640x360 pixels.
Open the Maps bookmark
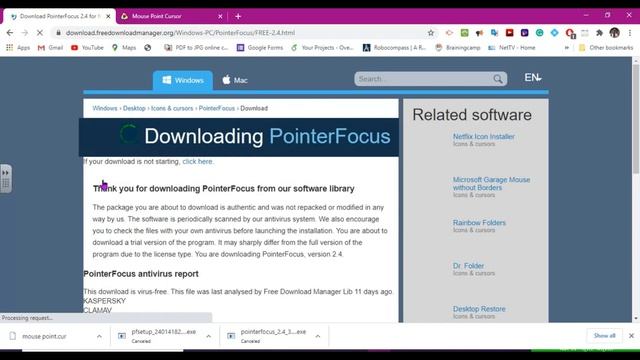point(124,48)
